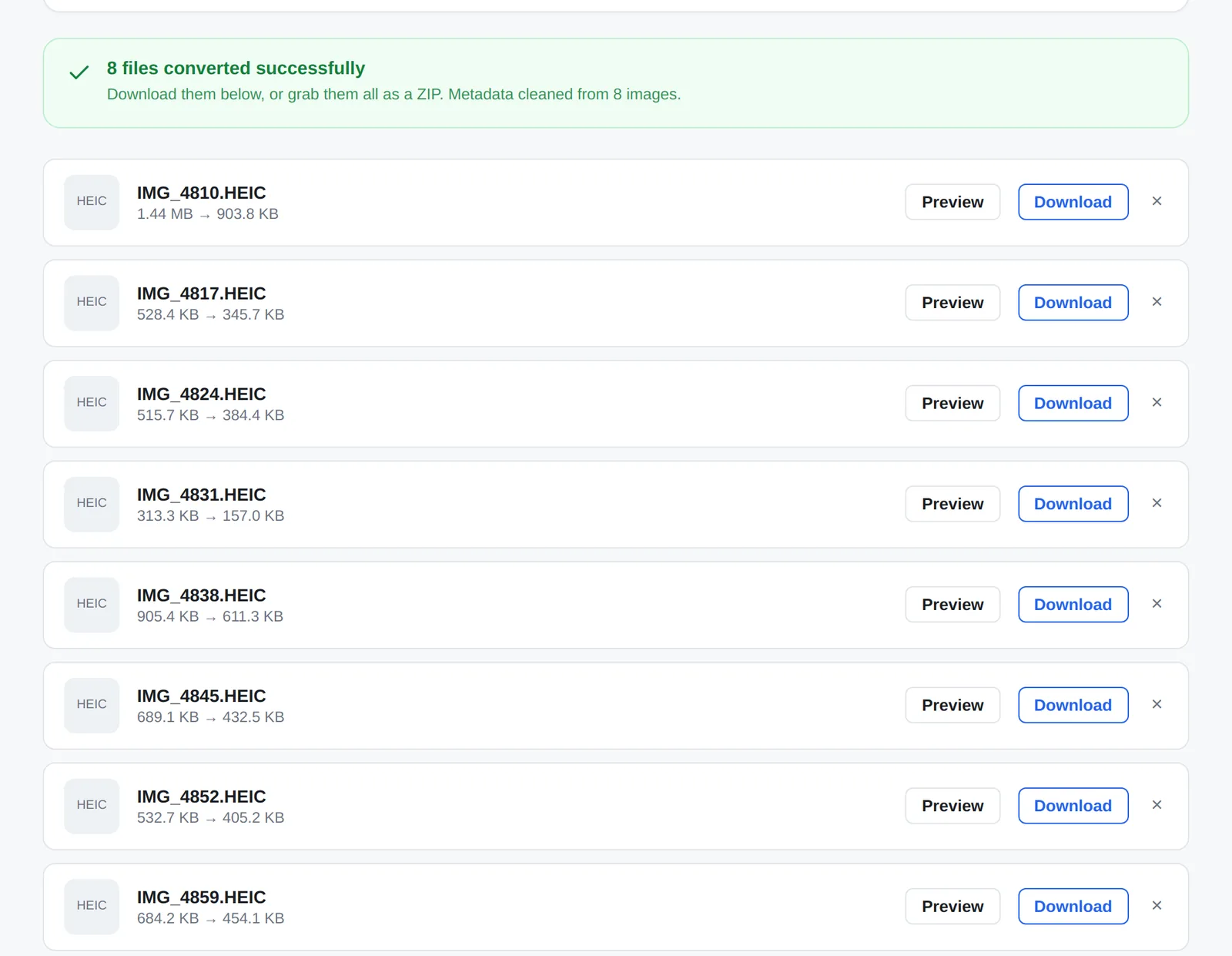
Task: Click the HEIC badge for IMG_4817.HEIC
Action: 92,303
